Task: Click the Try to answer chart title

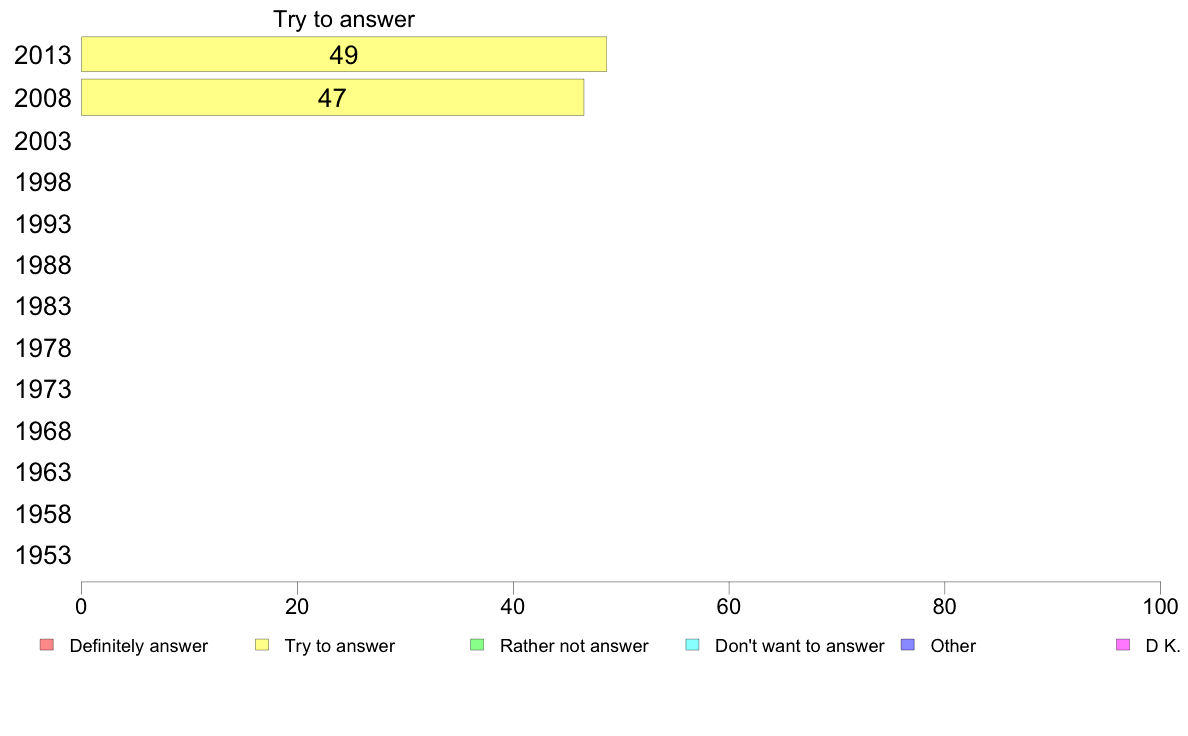Action: point(344,19)
